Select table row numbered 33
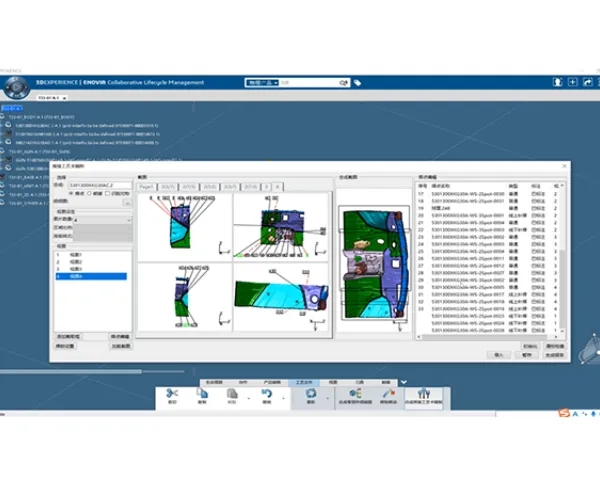 (488, 309)
